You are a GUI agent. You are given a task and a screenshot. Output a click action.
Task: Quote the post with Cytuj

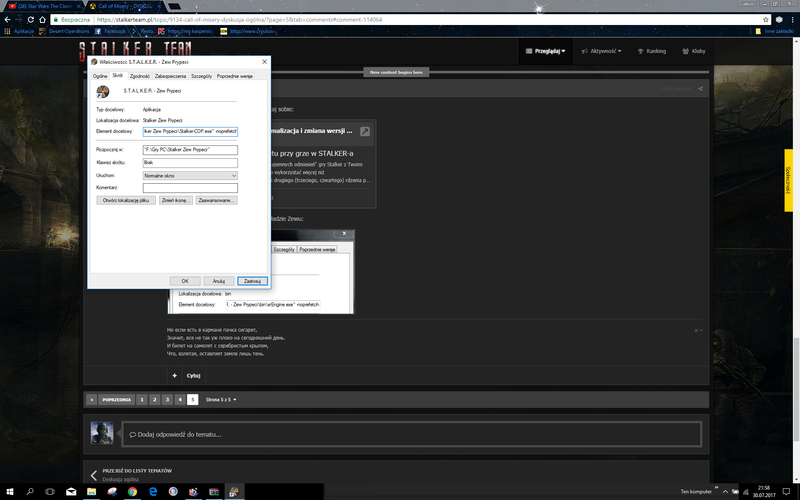pyautogui.click(x=193, y=376)
